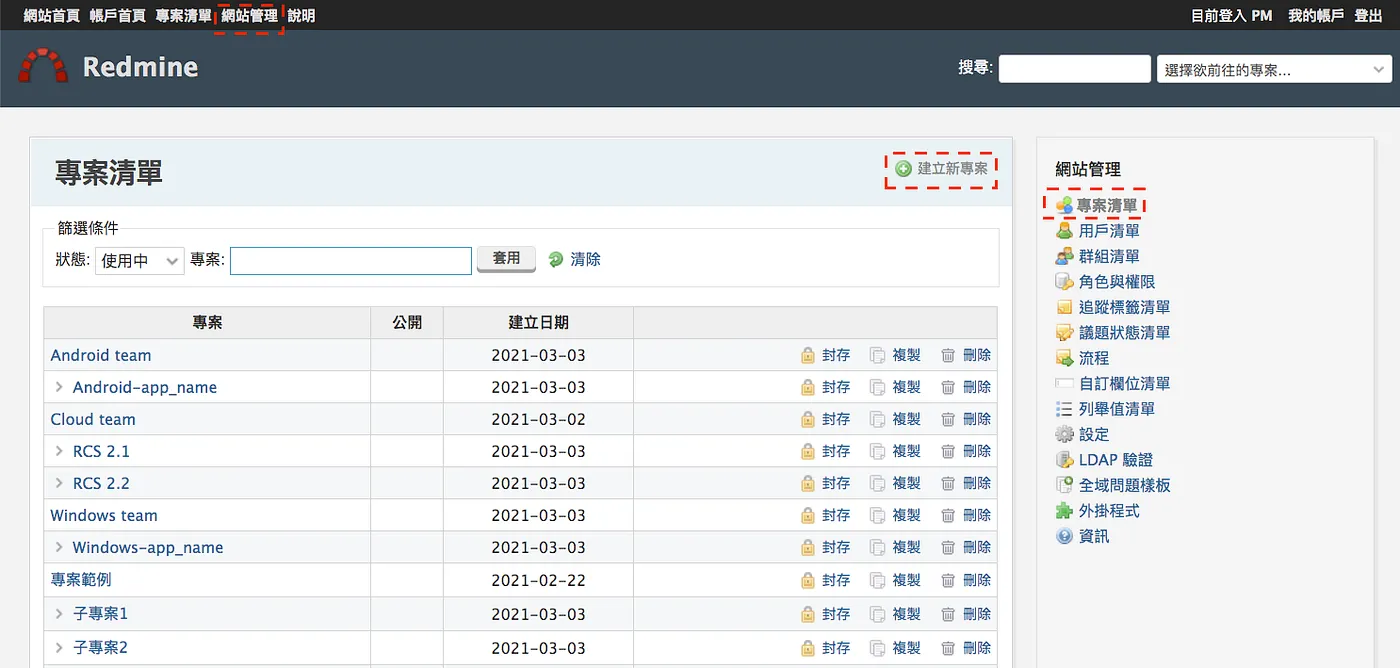Open 說明 help menu item
The image size is (1400, 668).
301,16
